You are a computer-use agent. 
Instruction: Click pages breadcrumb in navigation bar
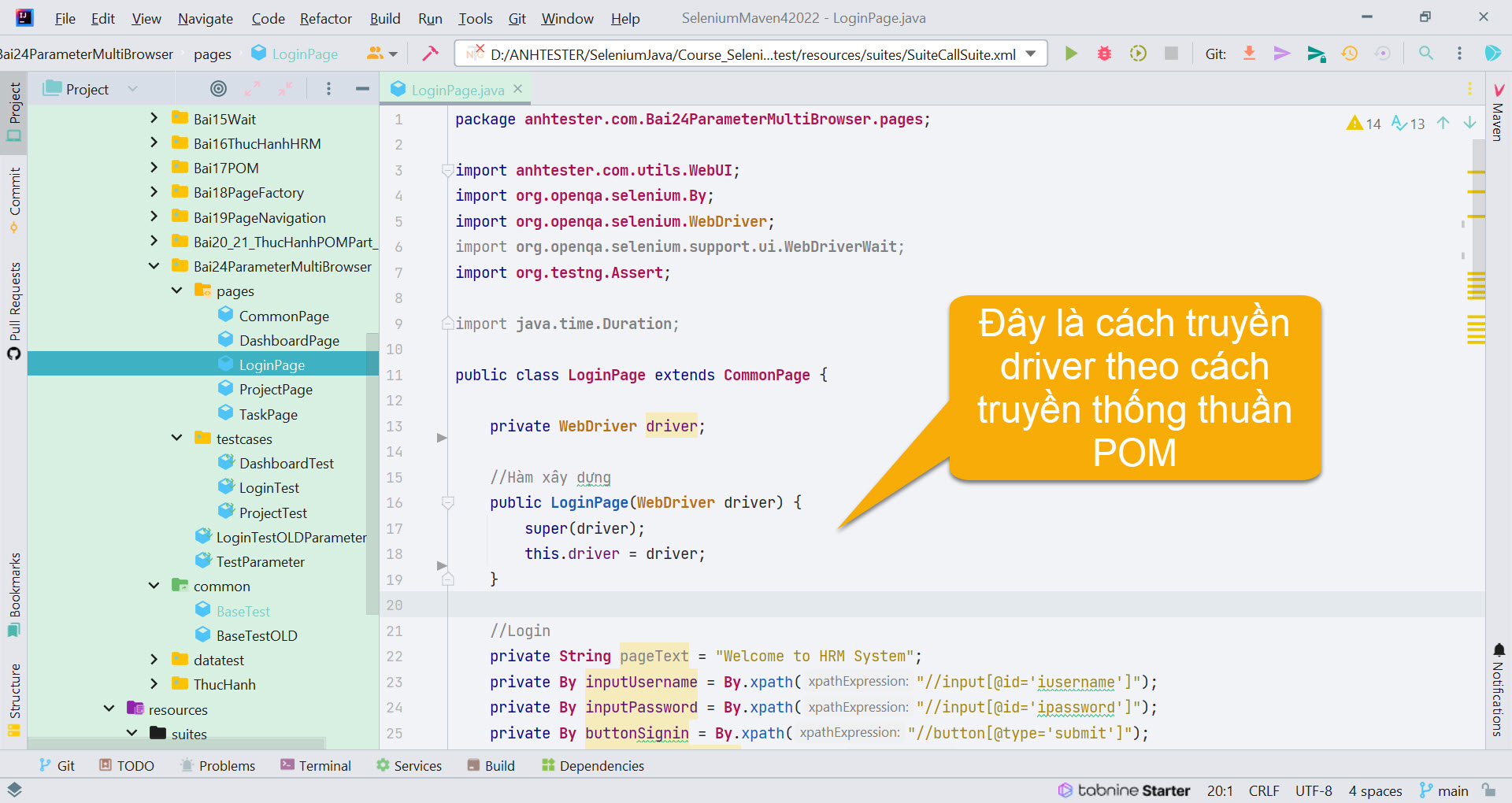(x=213, y=54)
